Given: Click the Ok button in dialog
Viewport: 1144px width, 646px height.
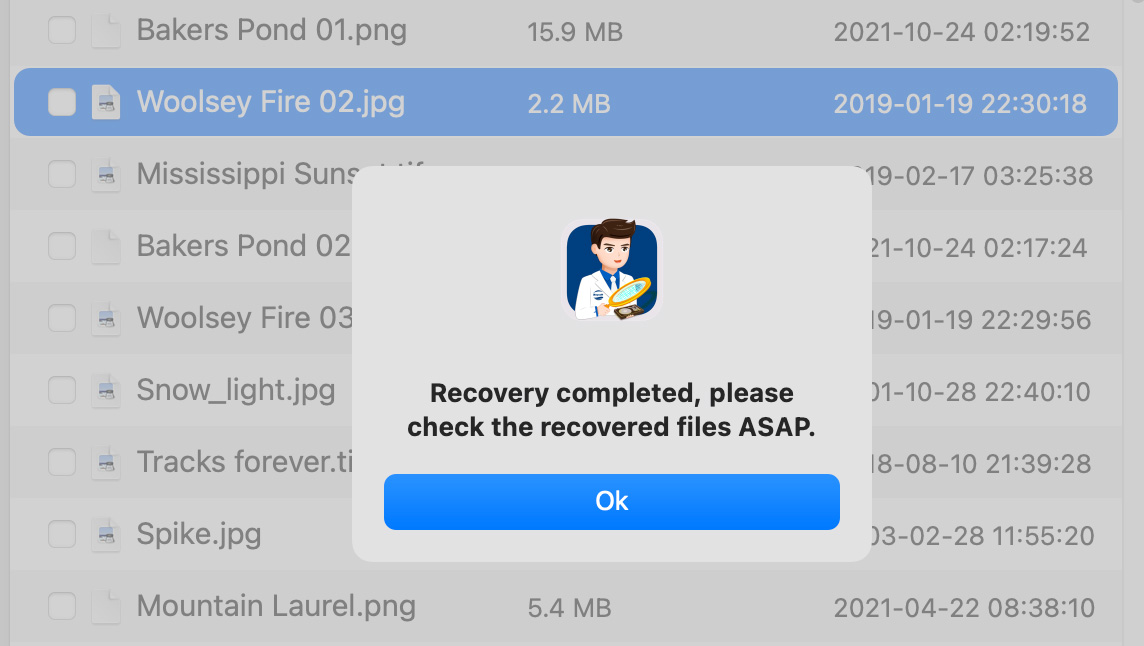Looking at the screenshot, I should tap(611, 501).
